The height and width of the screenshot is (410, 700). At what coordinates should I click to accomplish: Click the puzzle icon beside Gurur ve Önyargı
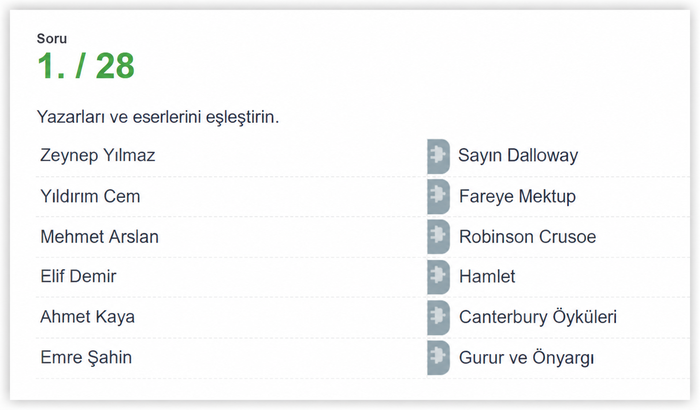438,358
